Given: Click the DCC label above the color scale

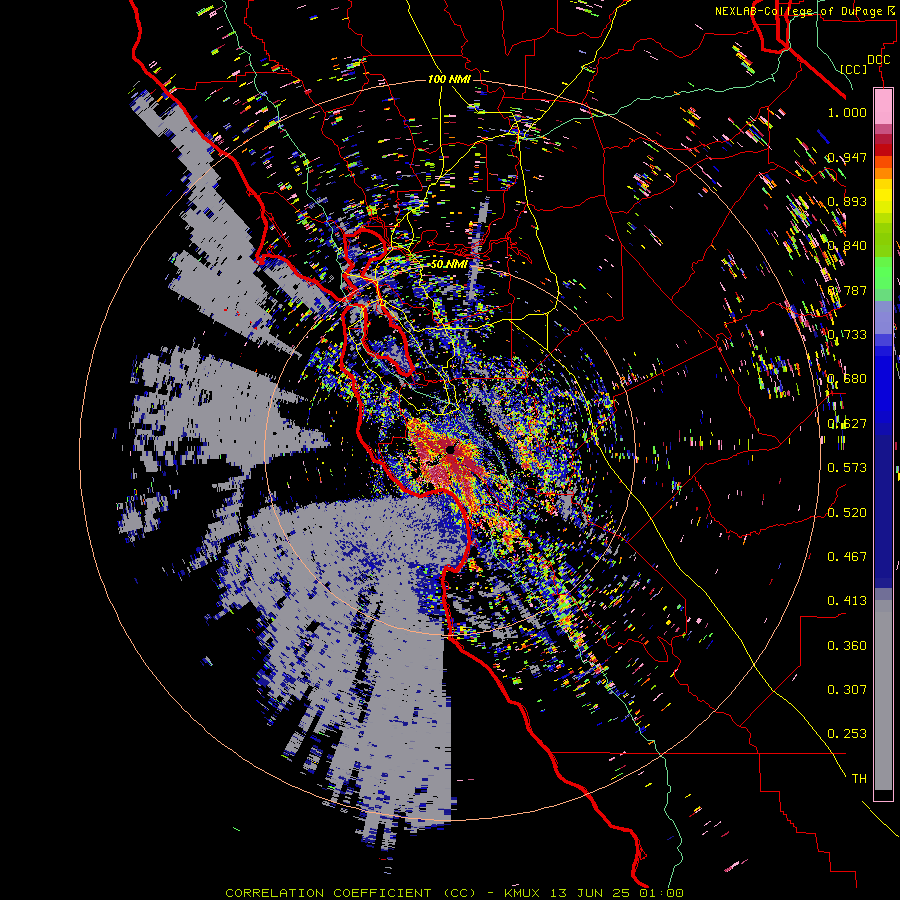Looking at the screenshot, I should click(878, 59).
